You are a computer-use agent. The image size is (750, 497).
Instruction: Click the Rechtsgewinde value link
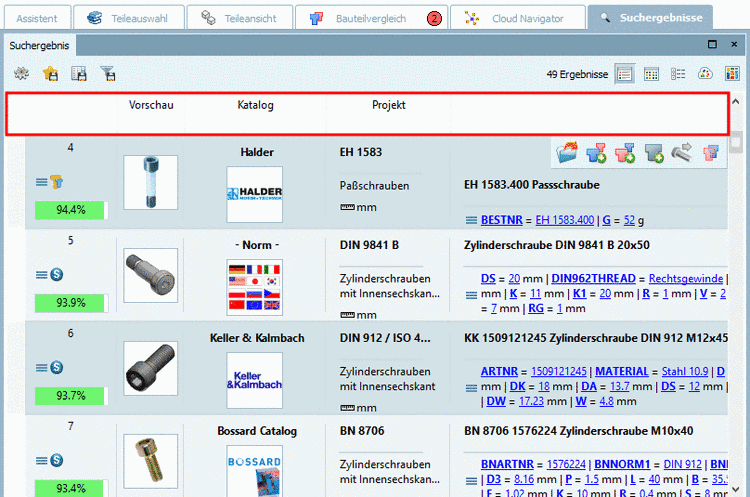[686, 278]
